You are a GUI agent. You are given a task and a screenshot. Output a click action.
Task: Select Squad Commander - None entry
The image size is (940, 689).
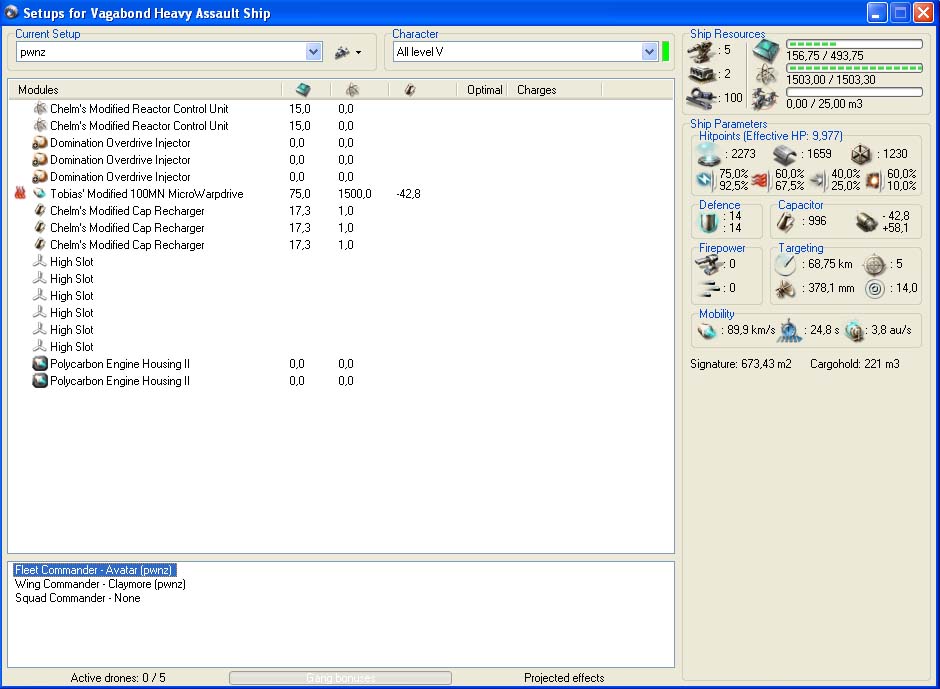[77, 598]
